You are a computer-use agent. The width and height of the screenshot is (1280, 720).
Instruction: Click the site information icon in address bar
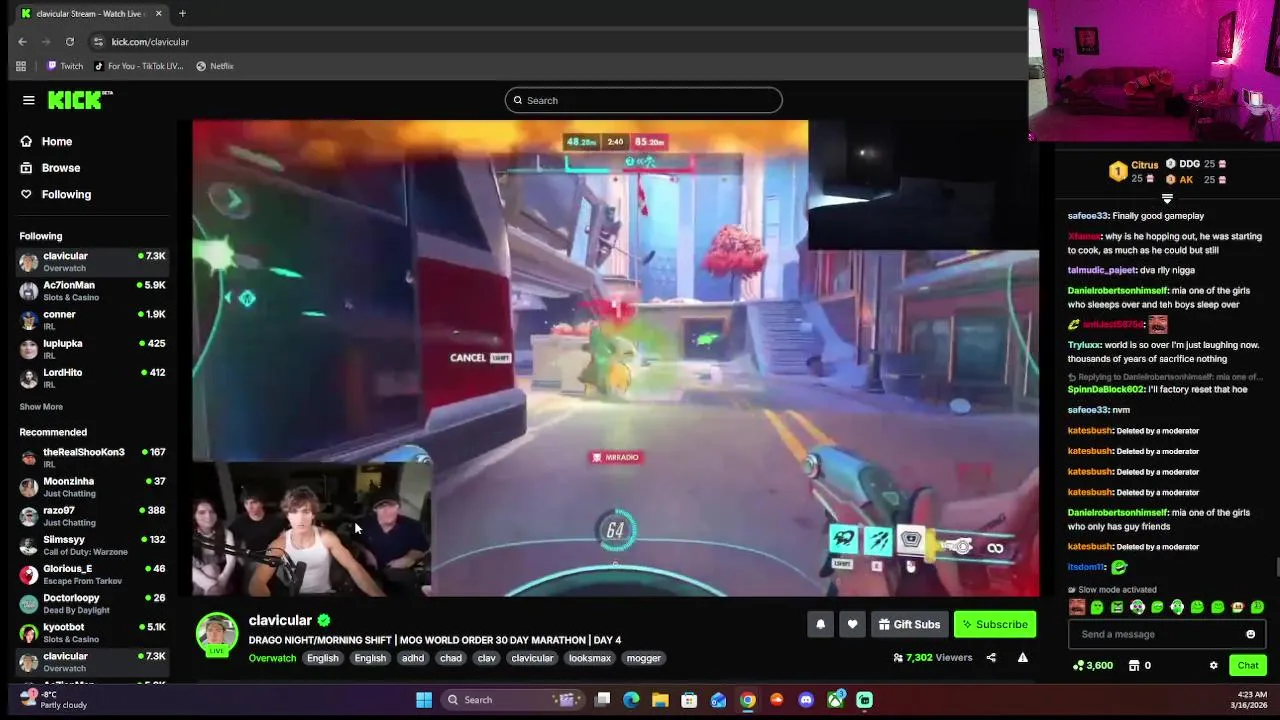tap(98, 42)
